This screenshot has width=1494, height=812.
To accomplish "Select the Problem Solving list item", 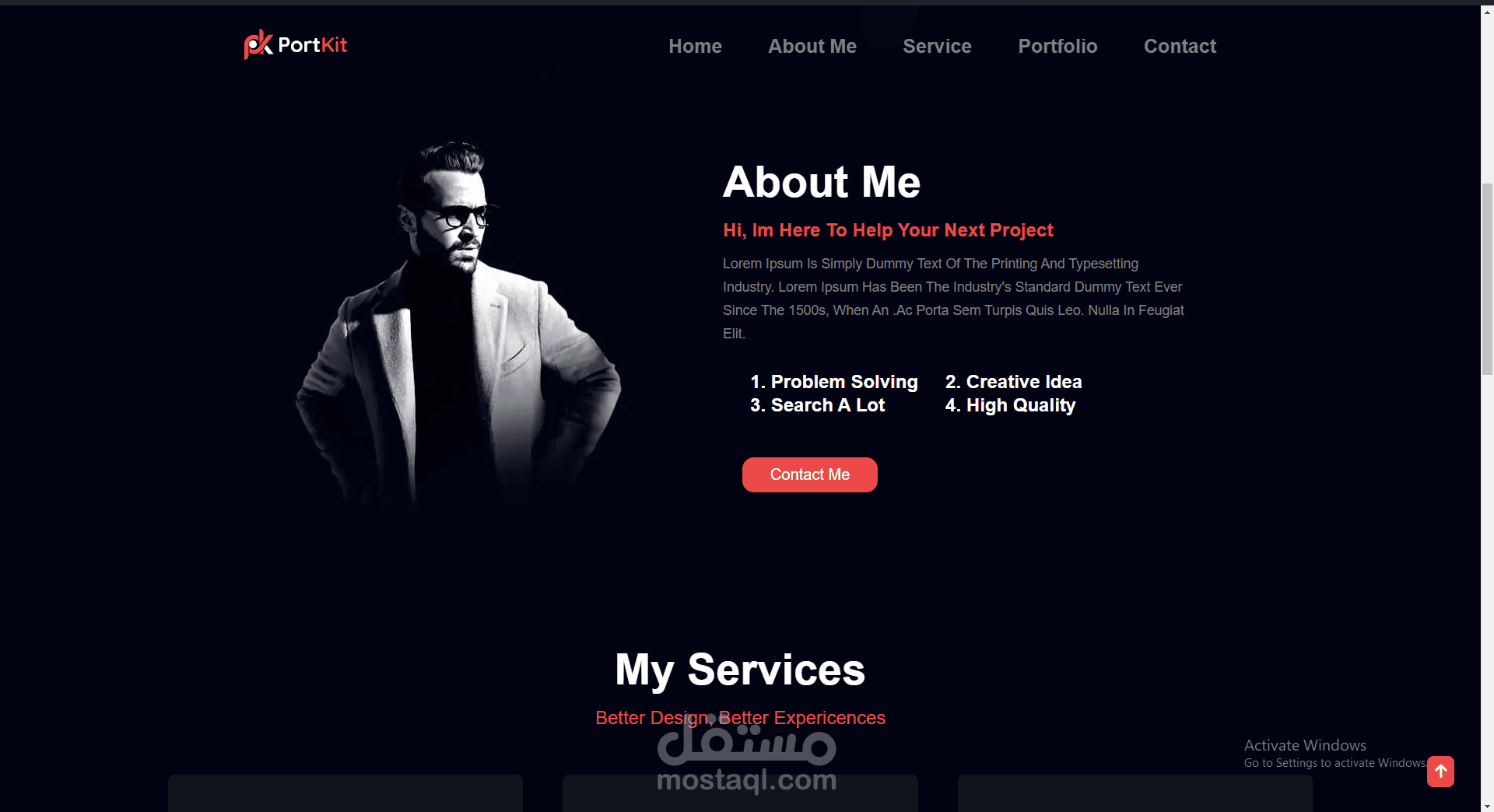I will 833,382.
